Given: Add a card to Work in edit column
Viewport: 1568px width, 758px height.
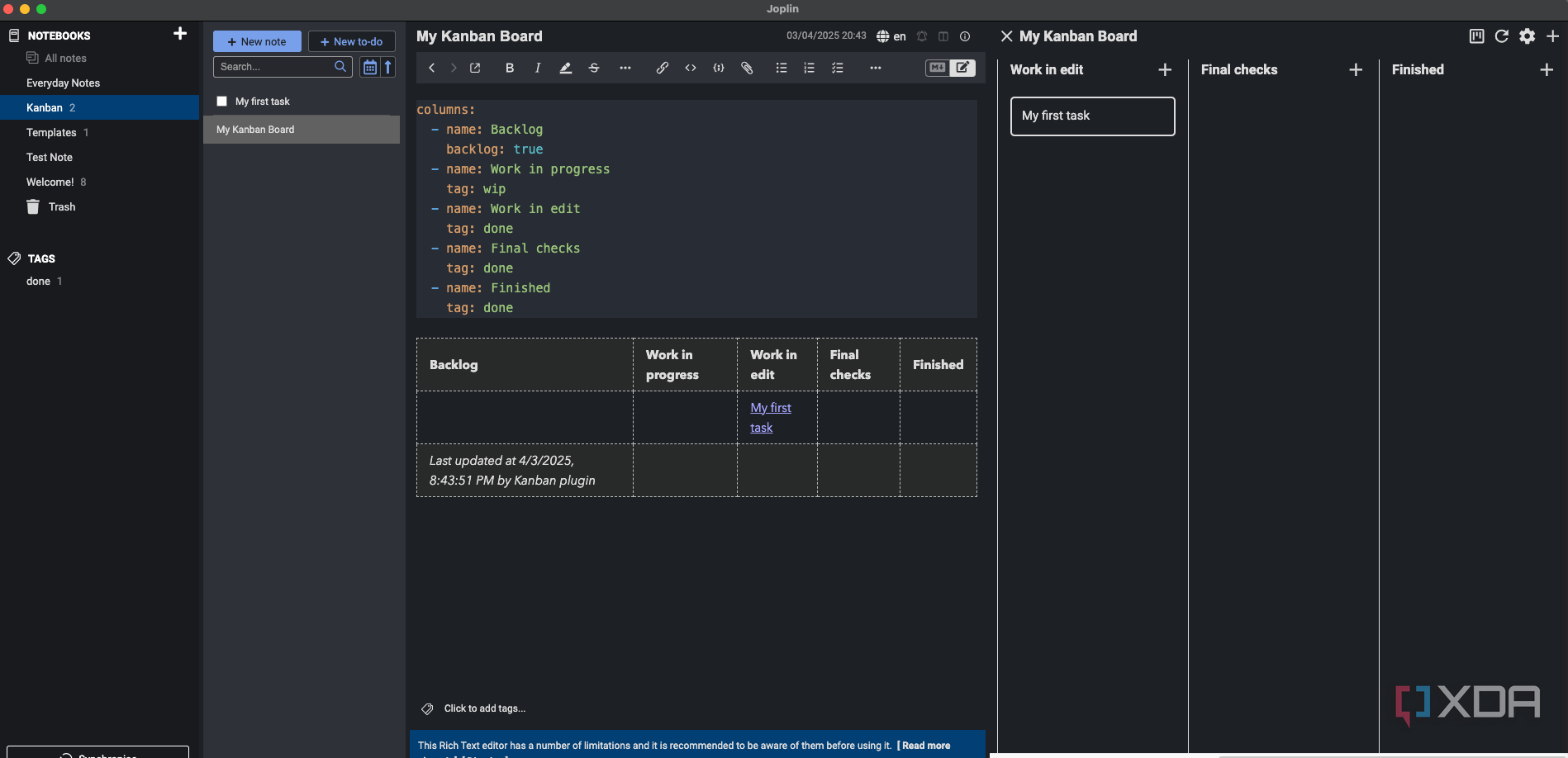Looking at the screenshot, I should tap(1165, 70).
